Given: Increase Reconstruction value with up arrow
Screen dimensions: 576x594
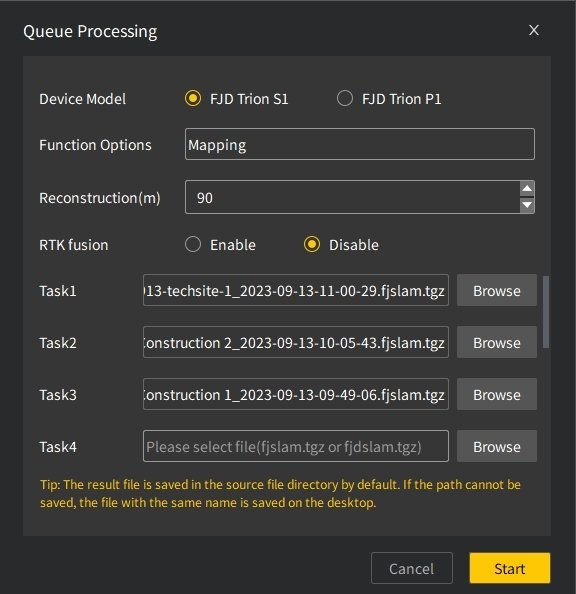Looking at the screenshot, I should click(x=527, y=189).
